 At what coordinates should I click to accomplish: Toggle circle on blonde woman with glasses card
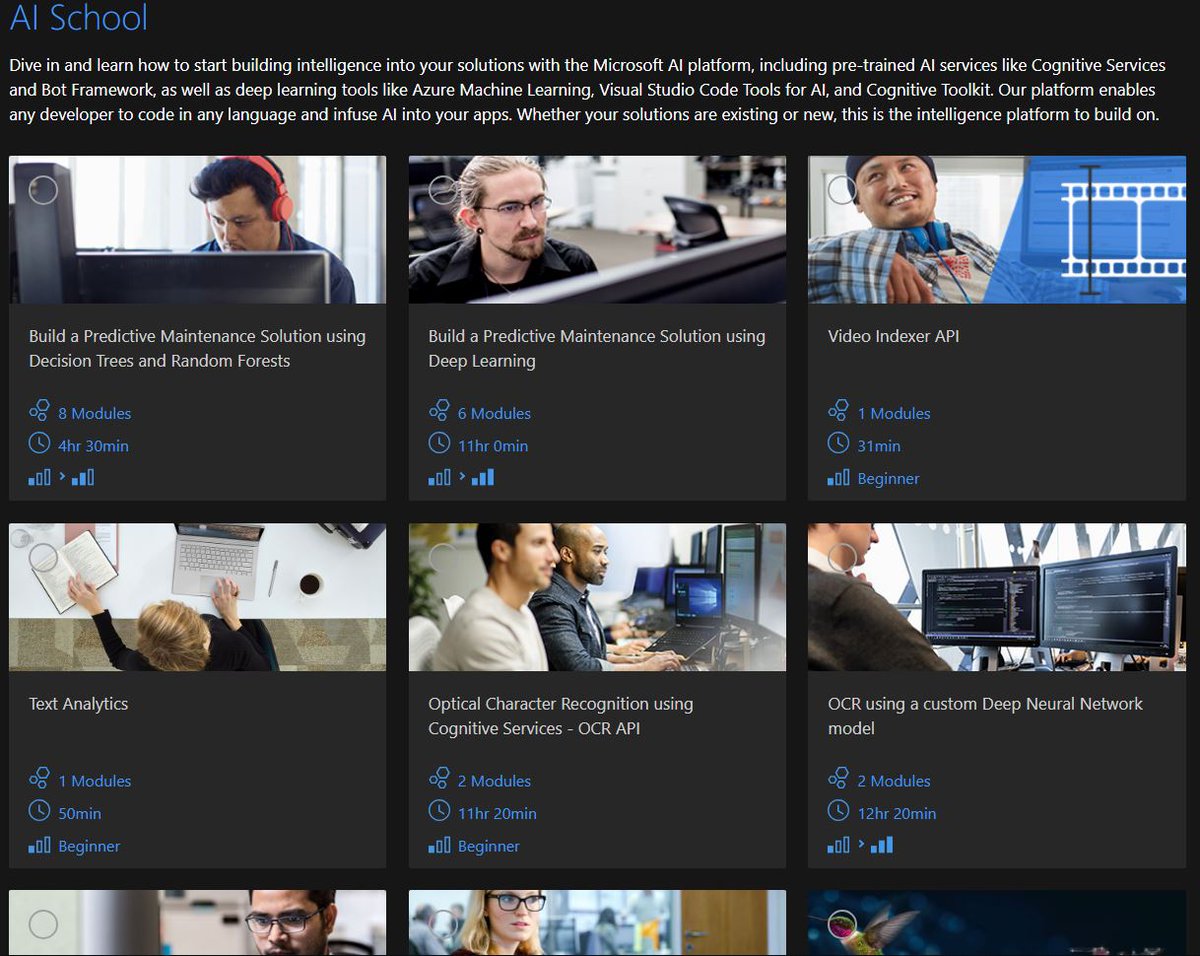coord(443,925)
